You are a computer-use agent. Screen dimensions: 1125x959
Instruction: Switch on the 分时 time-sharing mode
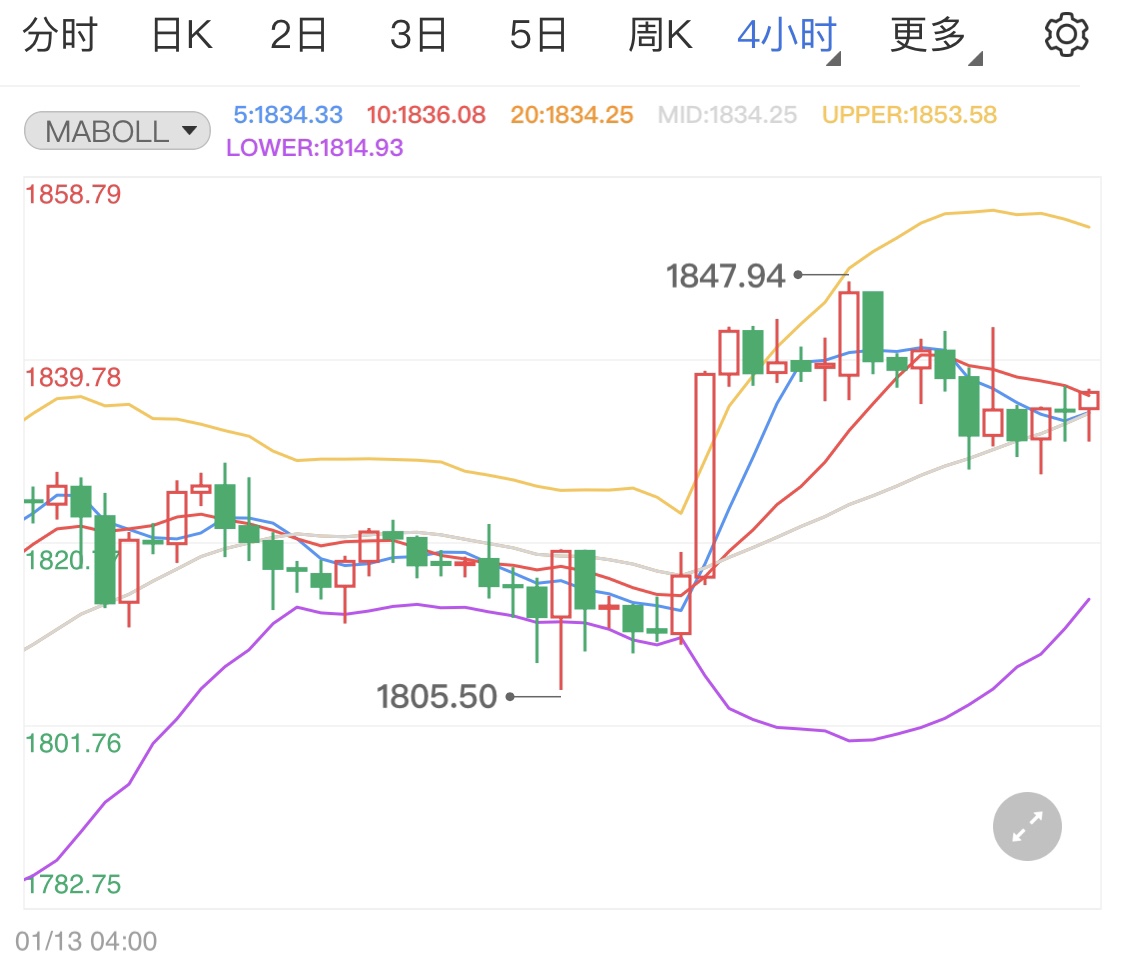tap(61, 32)
